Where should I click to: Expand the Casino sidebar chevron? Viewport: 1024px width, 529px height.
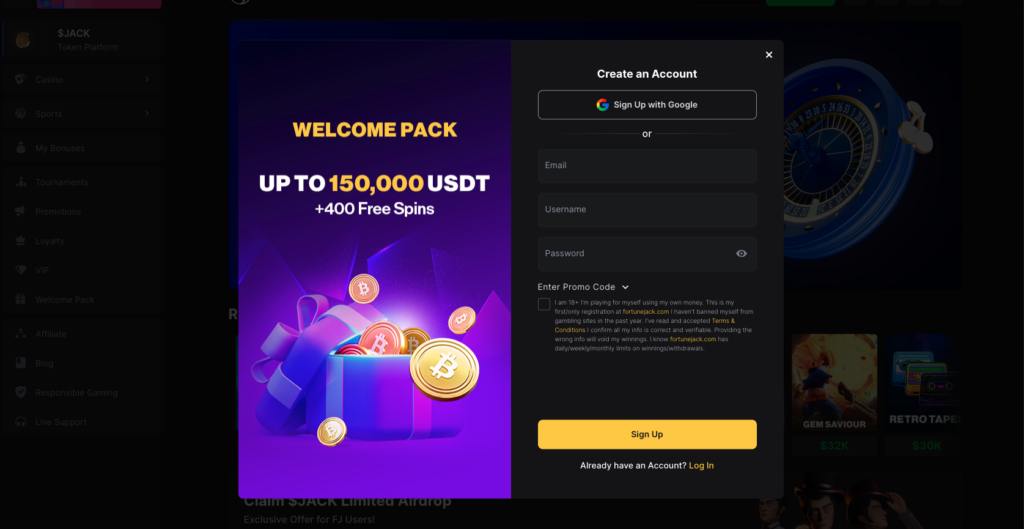(x=147, y=79)
